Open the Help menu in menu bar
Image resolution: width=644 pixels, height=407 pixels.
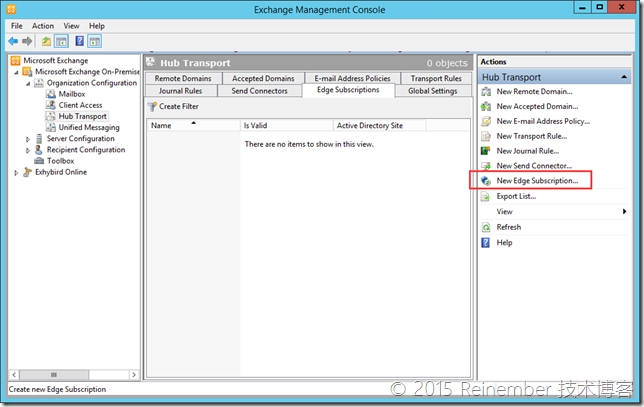[x=97, y=26]
